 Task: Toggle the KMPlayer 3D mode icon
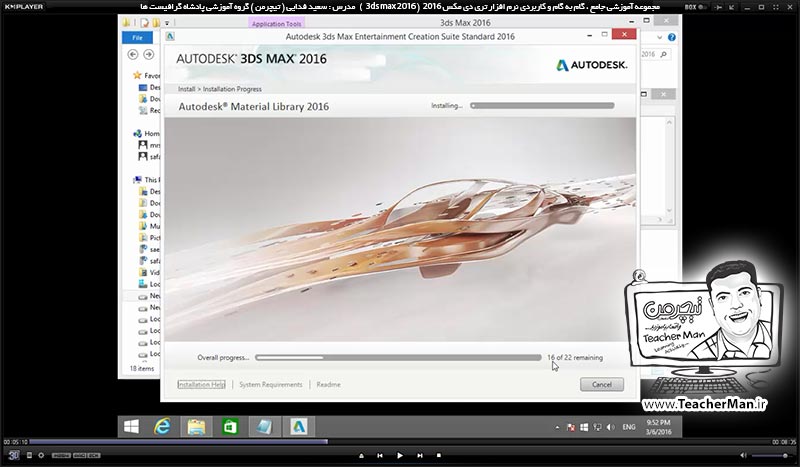pyautogui.click(x=13, y=455)
